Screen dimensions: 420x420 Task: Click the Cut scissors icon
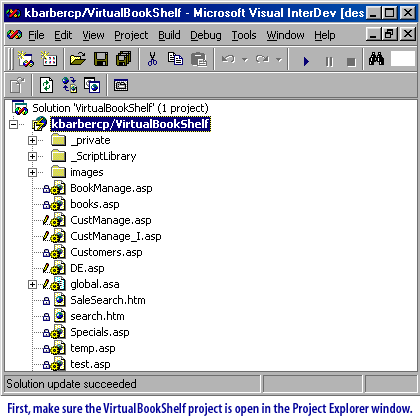[x=152, y=59]
